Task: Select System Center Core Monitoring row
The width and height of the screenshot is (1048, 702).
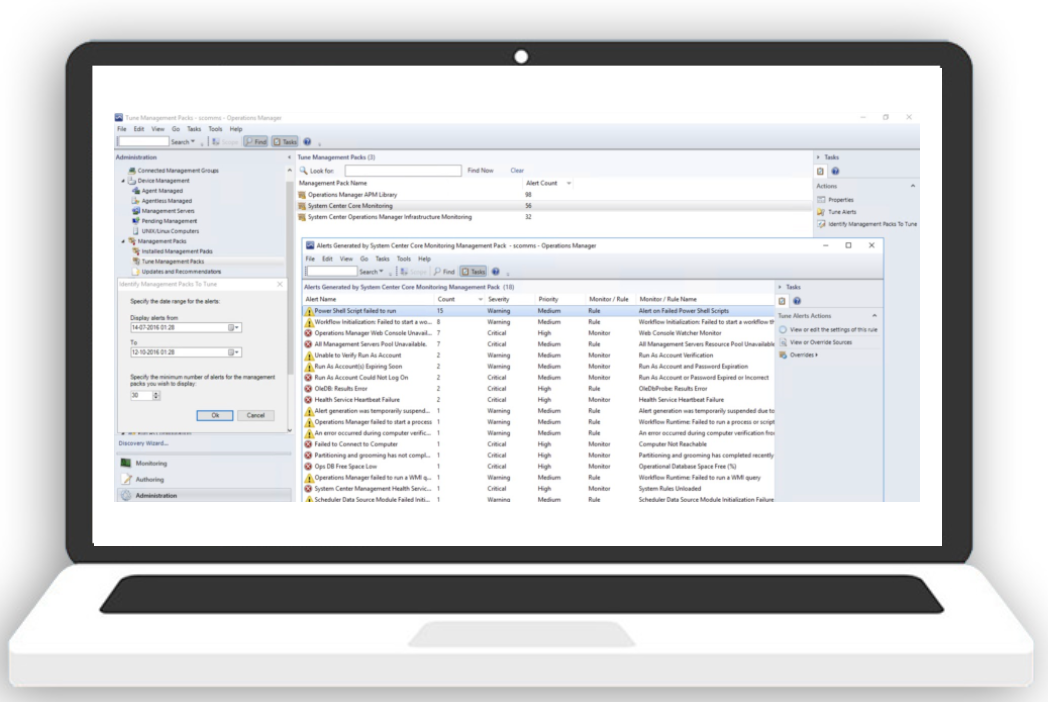Action: pos(554,206)
